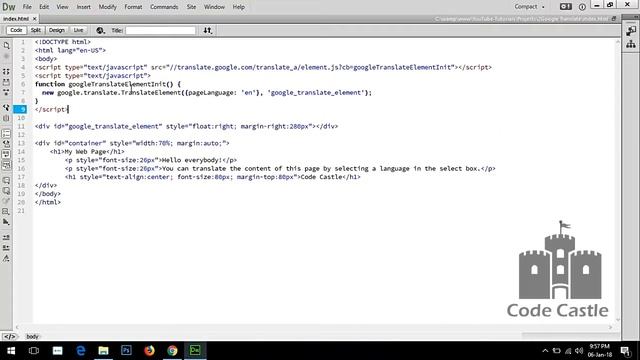Open the File Management arrows icon
The image size is (640, 360).
point(208,30)
